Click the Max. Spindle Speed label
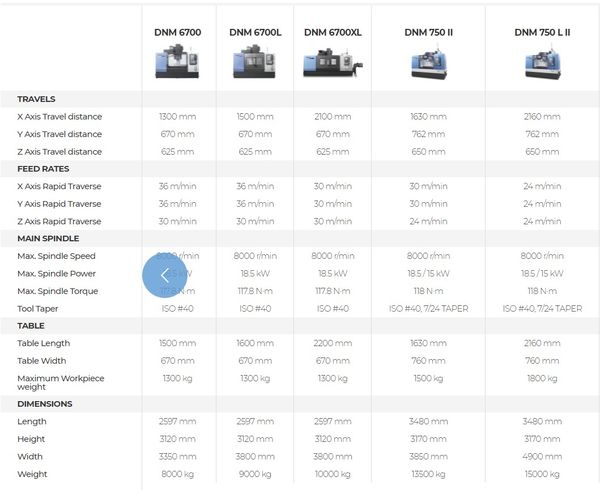Image resolution: width=600 pixels, height=490 pixels. tap(57, 256)
